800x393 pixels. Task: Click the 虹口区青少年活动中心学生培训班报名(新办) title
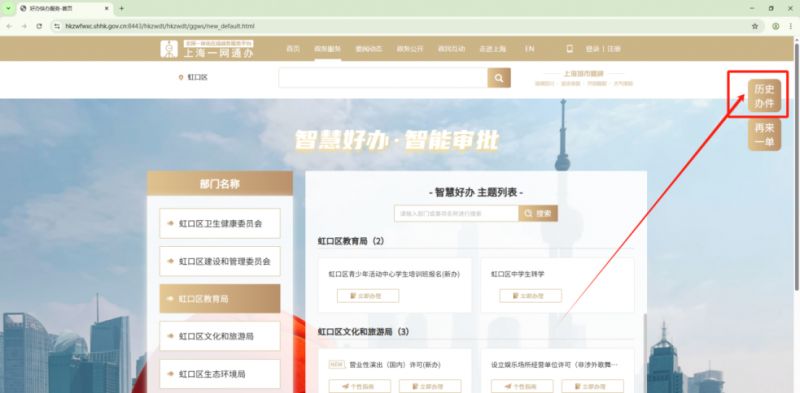pyautogui.click(x=394, y=274)
